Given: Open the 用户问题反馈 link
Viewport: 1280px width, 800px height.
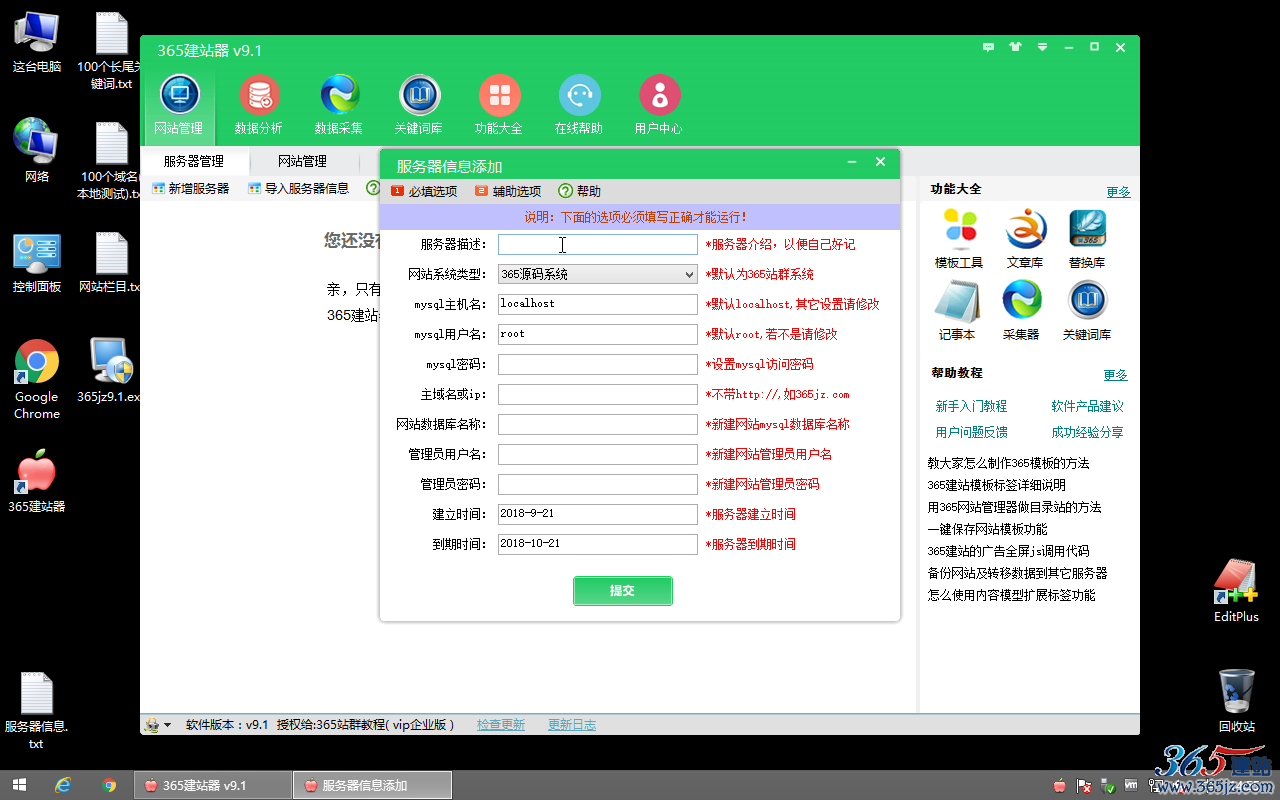Looking at the screenshot, I should tap(971, 432).
